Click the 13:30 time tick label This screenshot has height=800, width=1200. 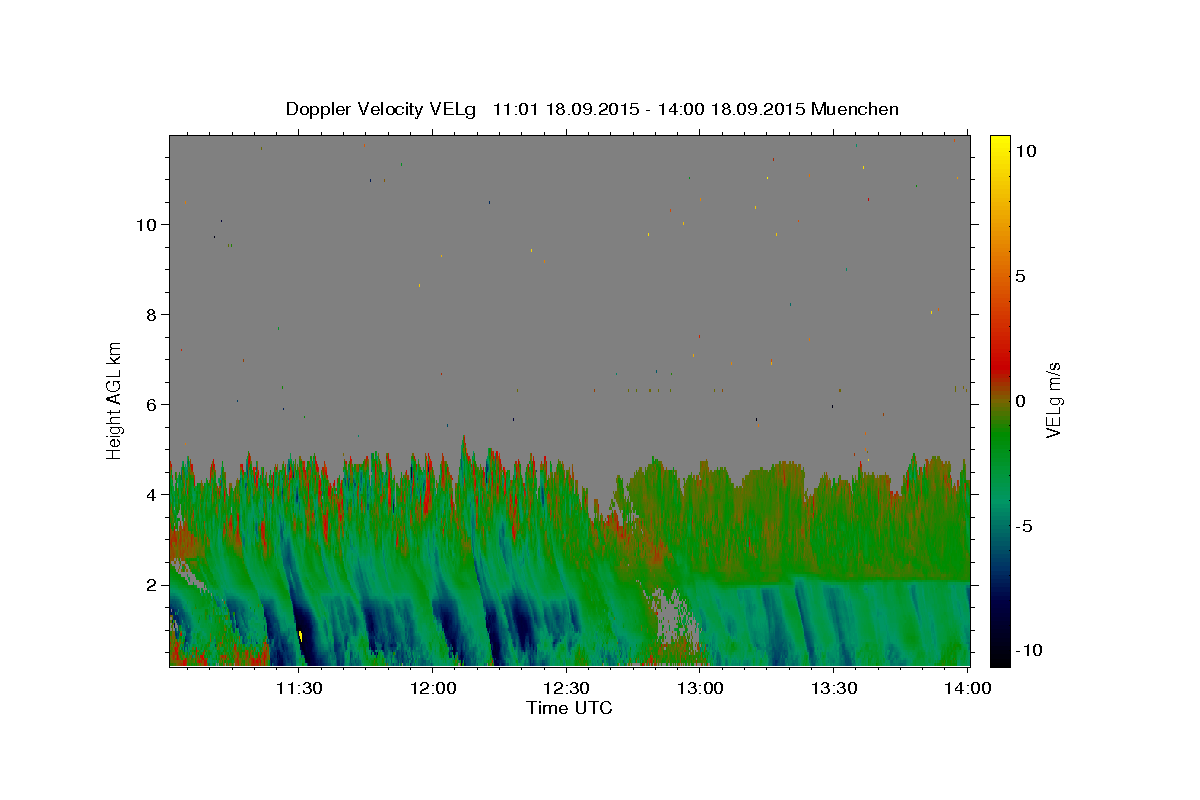pyautogui.click(x=835, y=688)
